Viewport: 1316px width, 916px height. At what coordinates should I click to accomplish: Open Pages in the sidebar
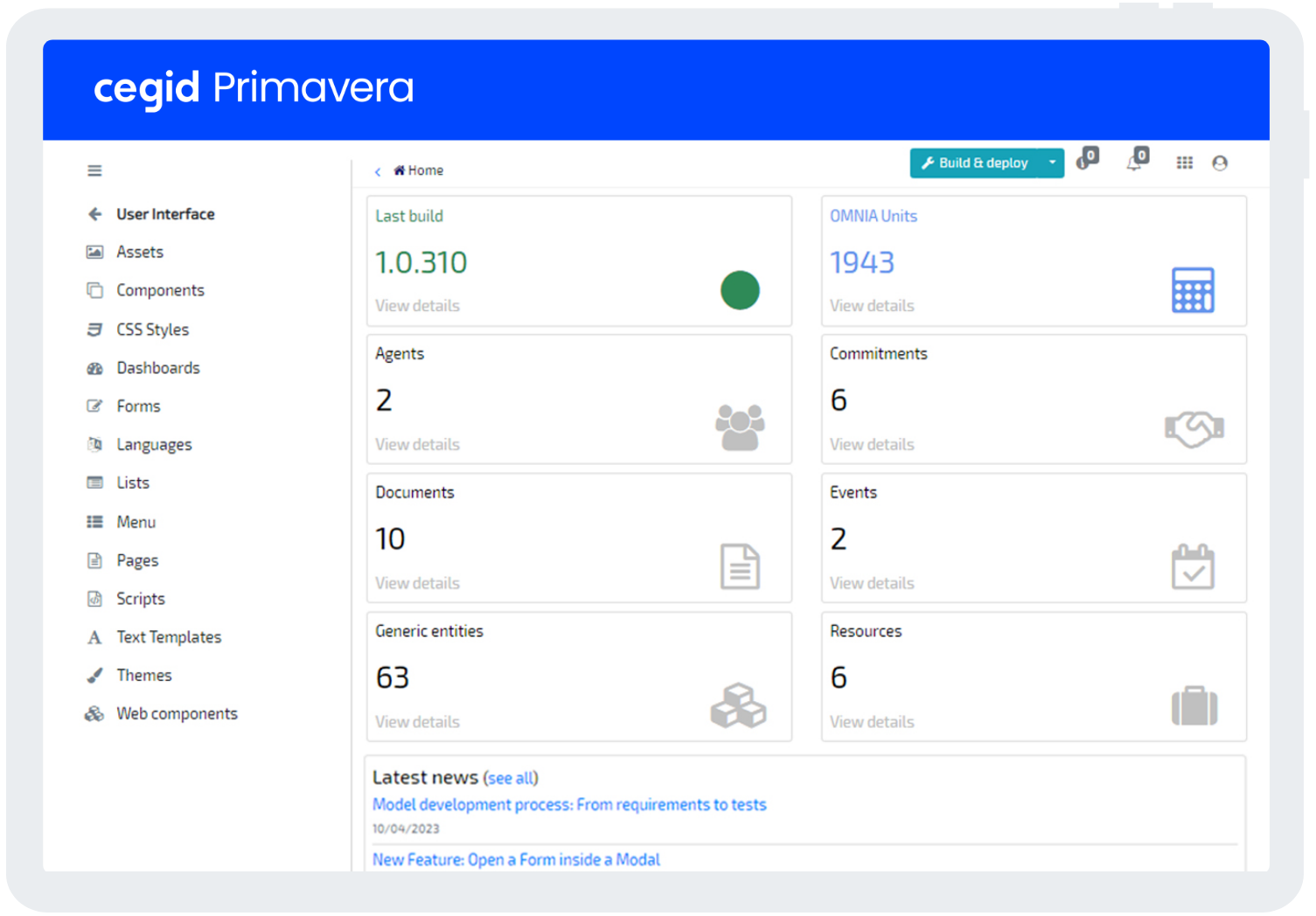[x=137, y=560]
